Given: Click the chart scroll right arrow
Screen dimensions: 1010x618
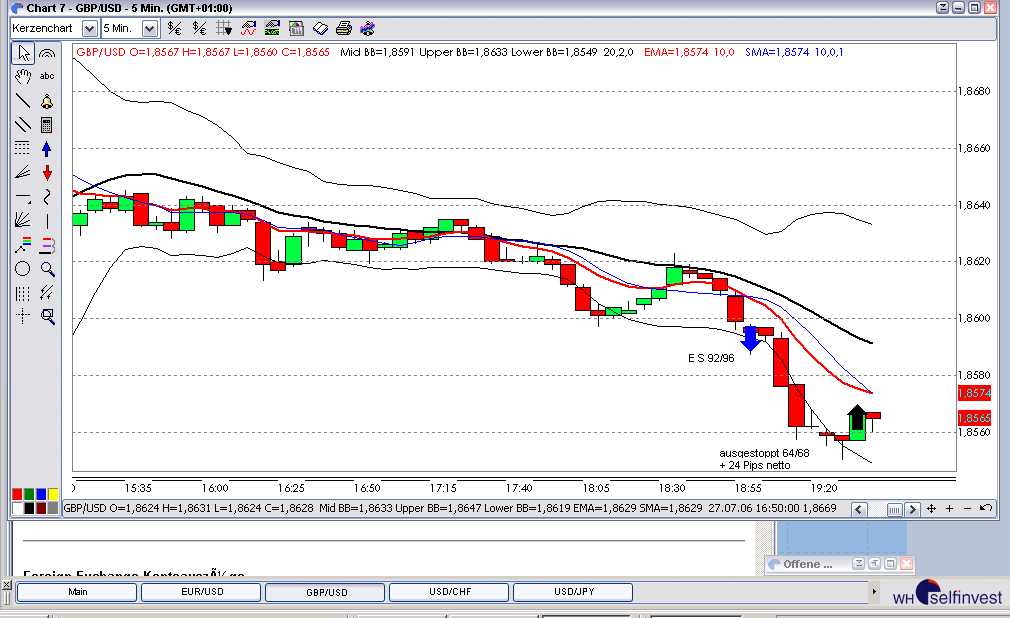Looking at the screenshot, I should pos(912,509).
